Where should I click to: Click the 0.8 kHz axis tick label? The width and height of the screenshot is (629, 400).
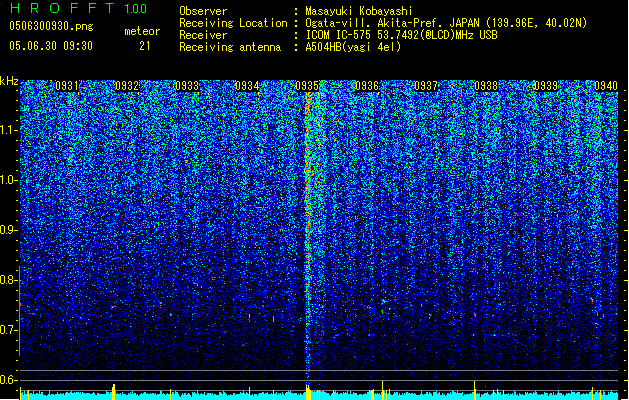tap(9, 280)
